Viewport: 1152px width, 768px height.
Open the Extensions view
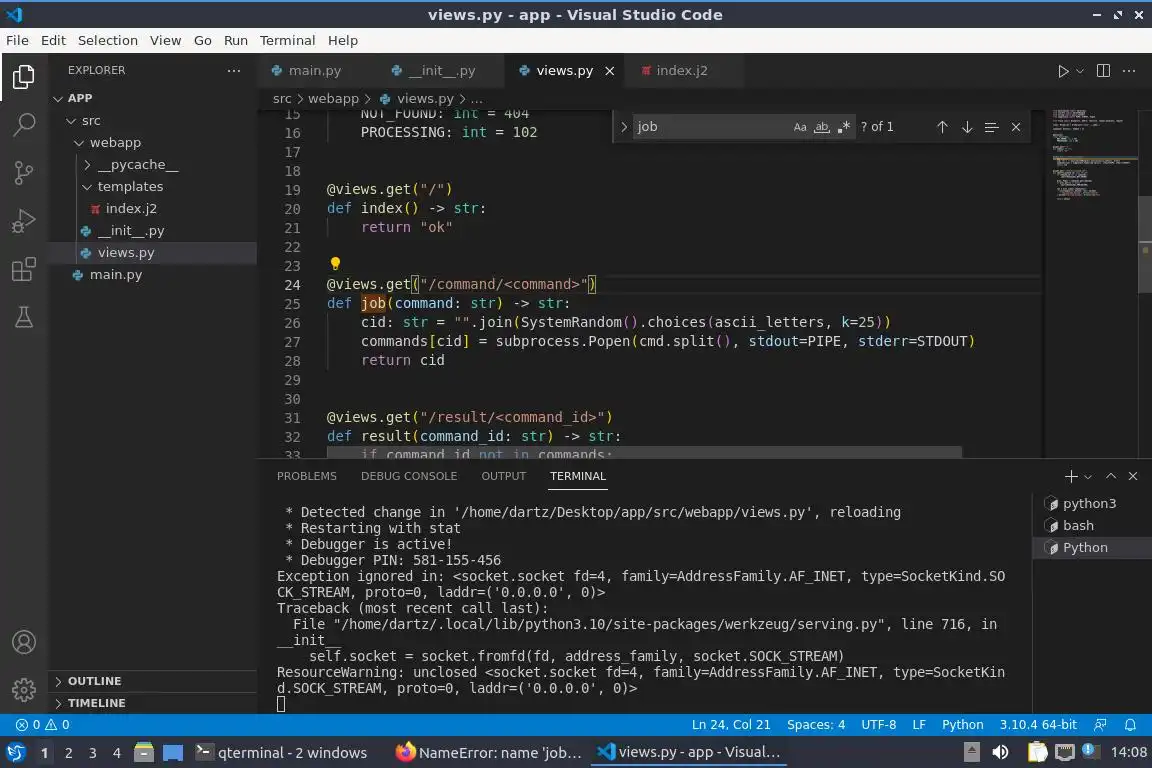pos(24,270)
